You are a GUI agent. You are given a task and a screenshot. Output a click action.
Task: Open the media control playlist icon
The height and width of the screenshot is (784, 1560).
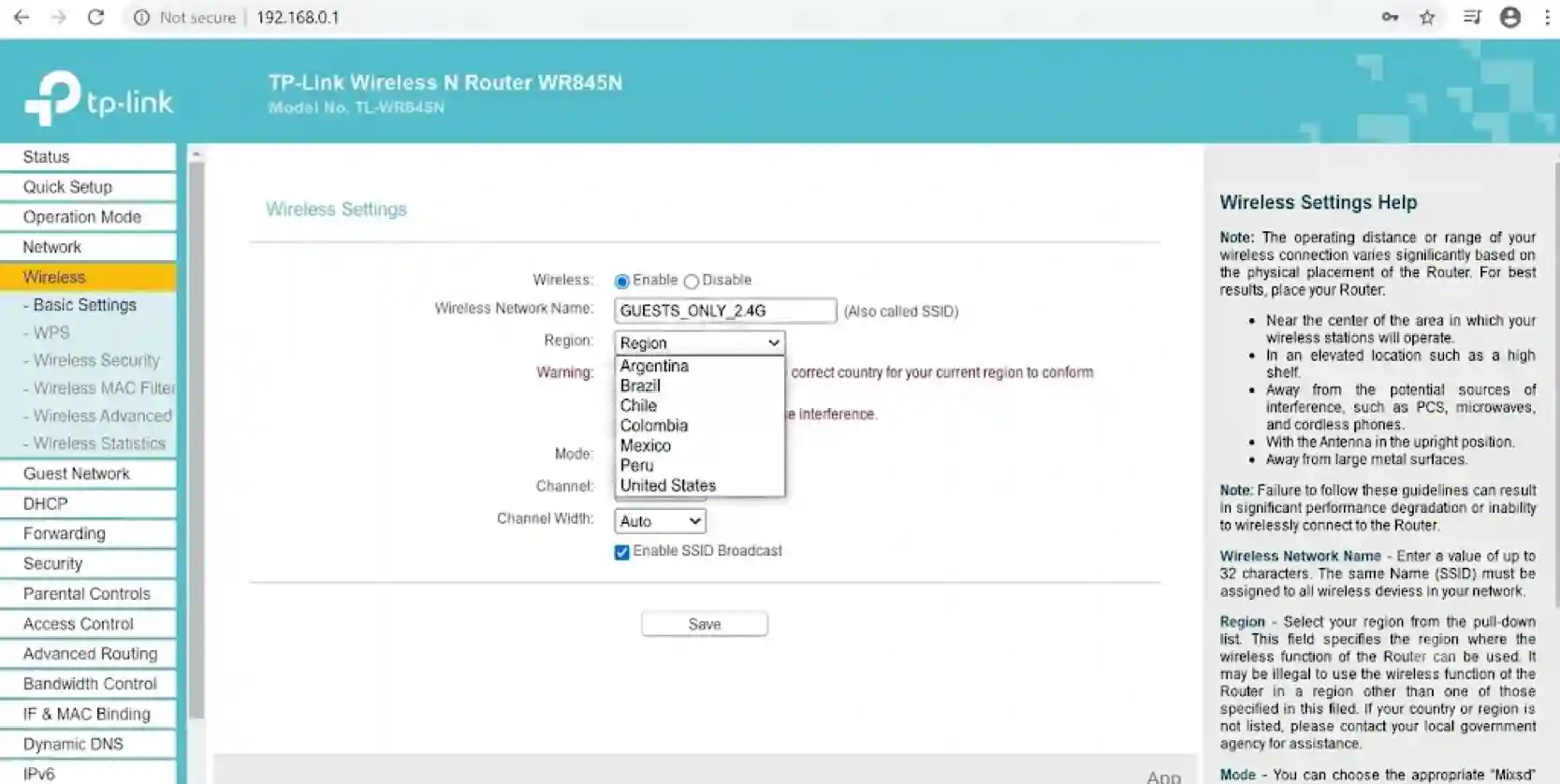[1471, 17]
